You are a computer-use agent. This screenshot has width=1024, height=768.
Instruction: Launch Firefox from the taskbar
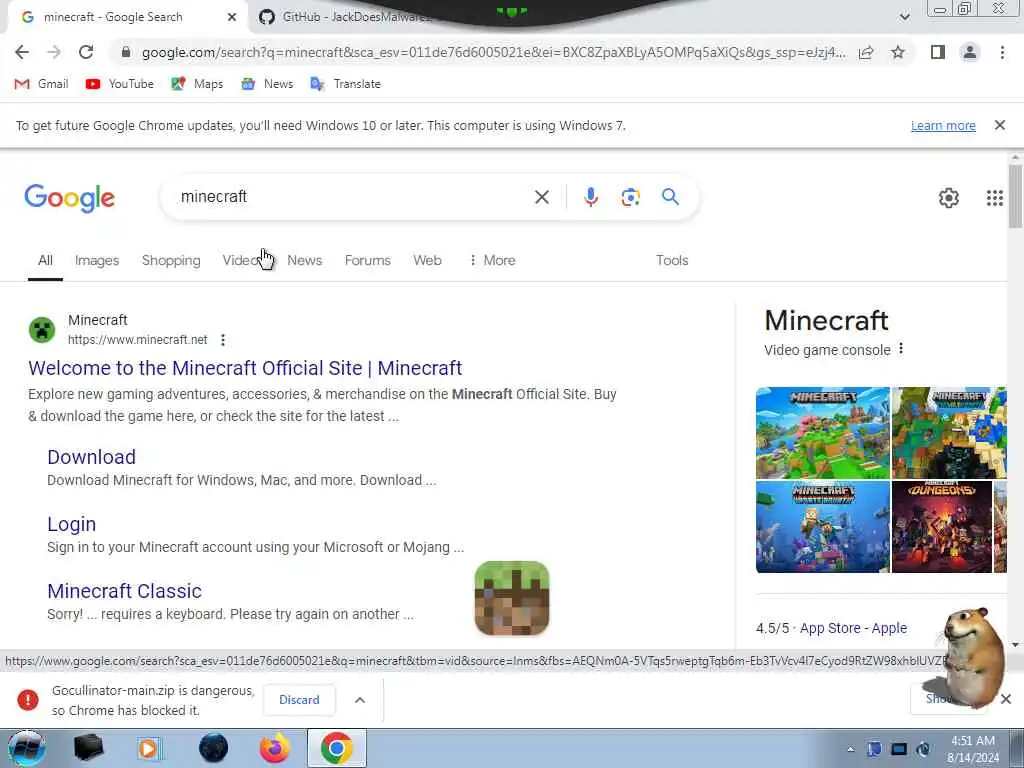click(x=275, y=748)
